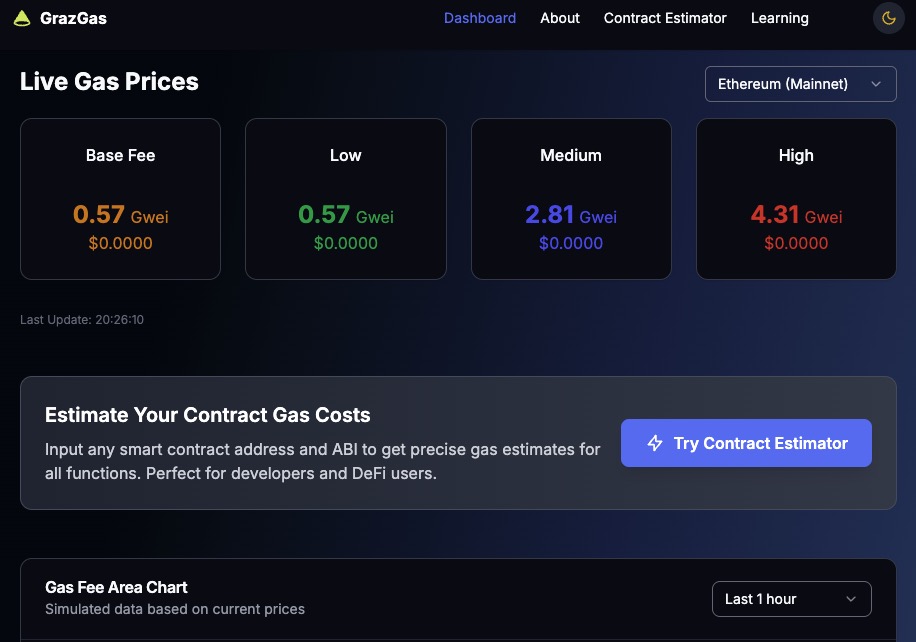
Task: Click the Gas Fee Area Chart title
Action: click(116, 587)
